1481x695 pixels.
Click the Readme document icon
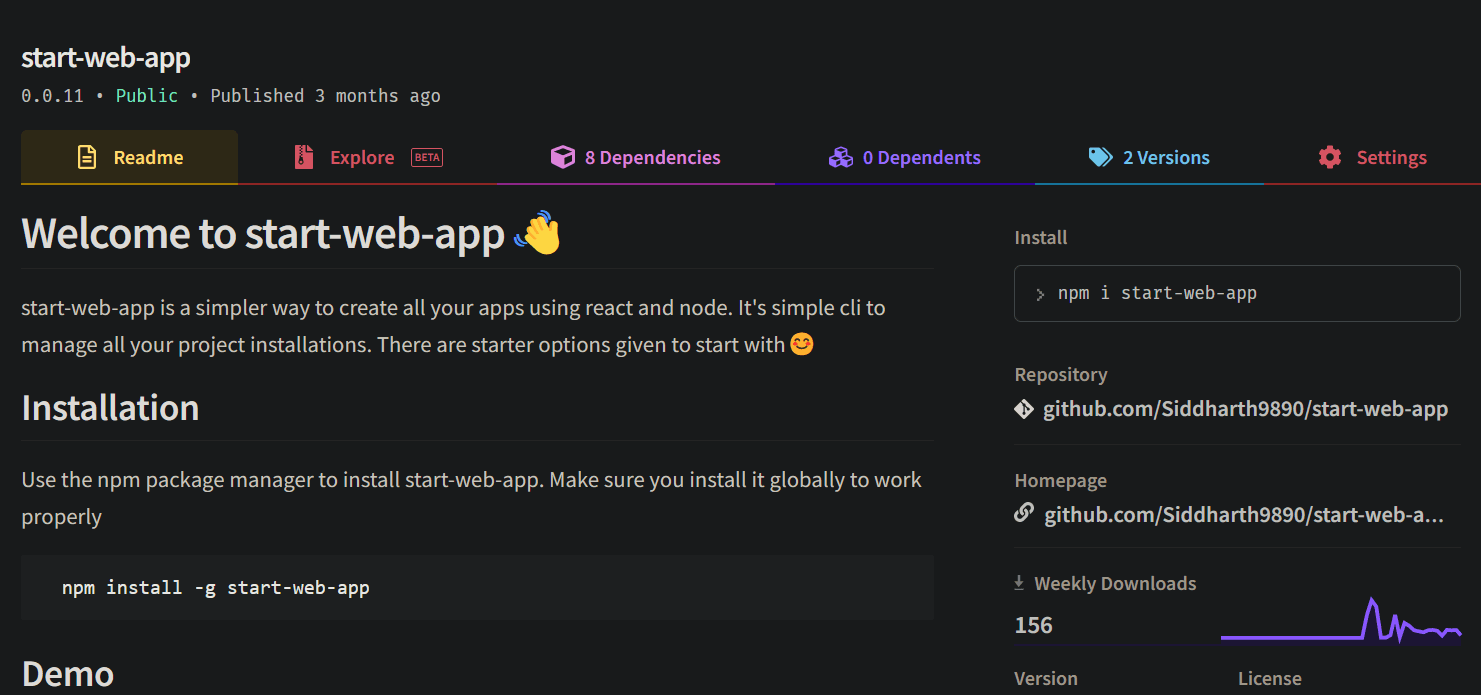pos(86,157)
